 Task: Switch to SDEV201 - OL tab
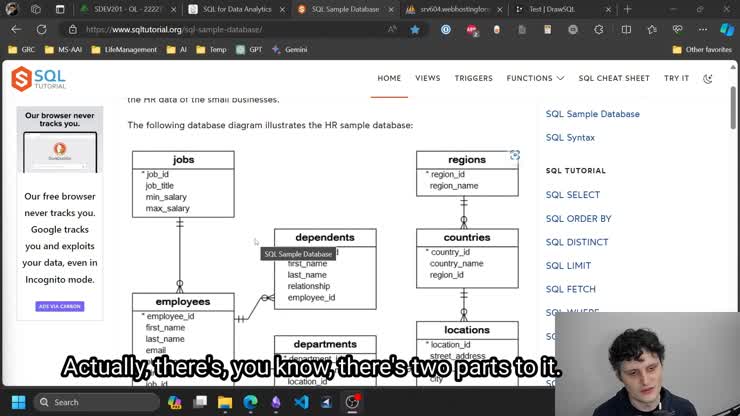[128, 9]
